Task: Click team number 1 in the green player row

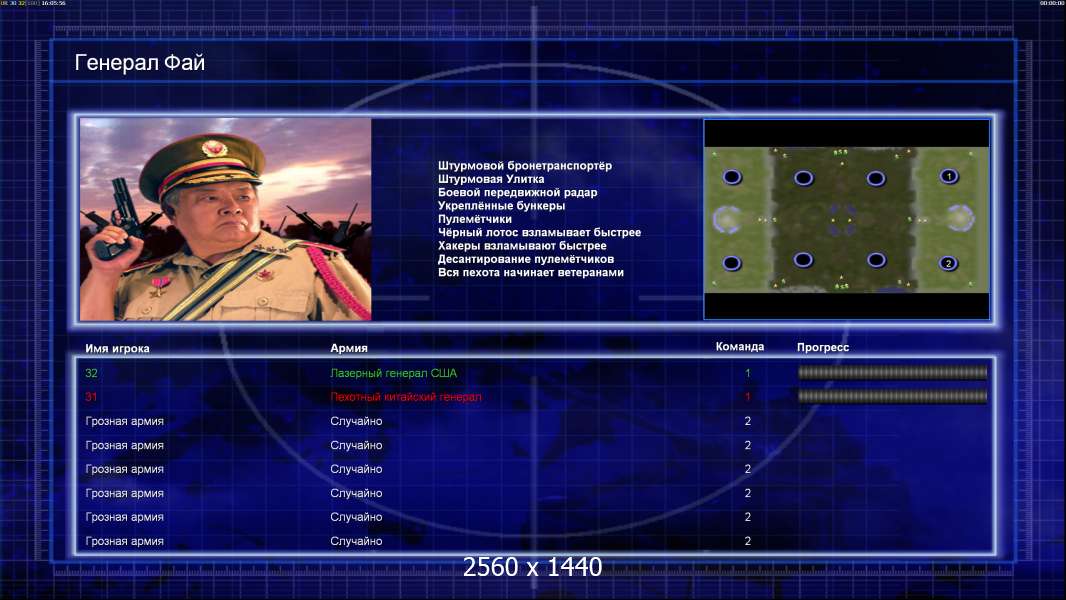Action: coord(747,373)
